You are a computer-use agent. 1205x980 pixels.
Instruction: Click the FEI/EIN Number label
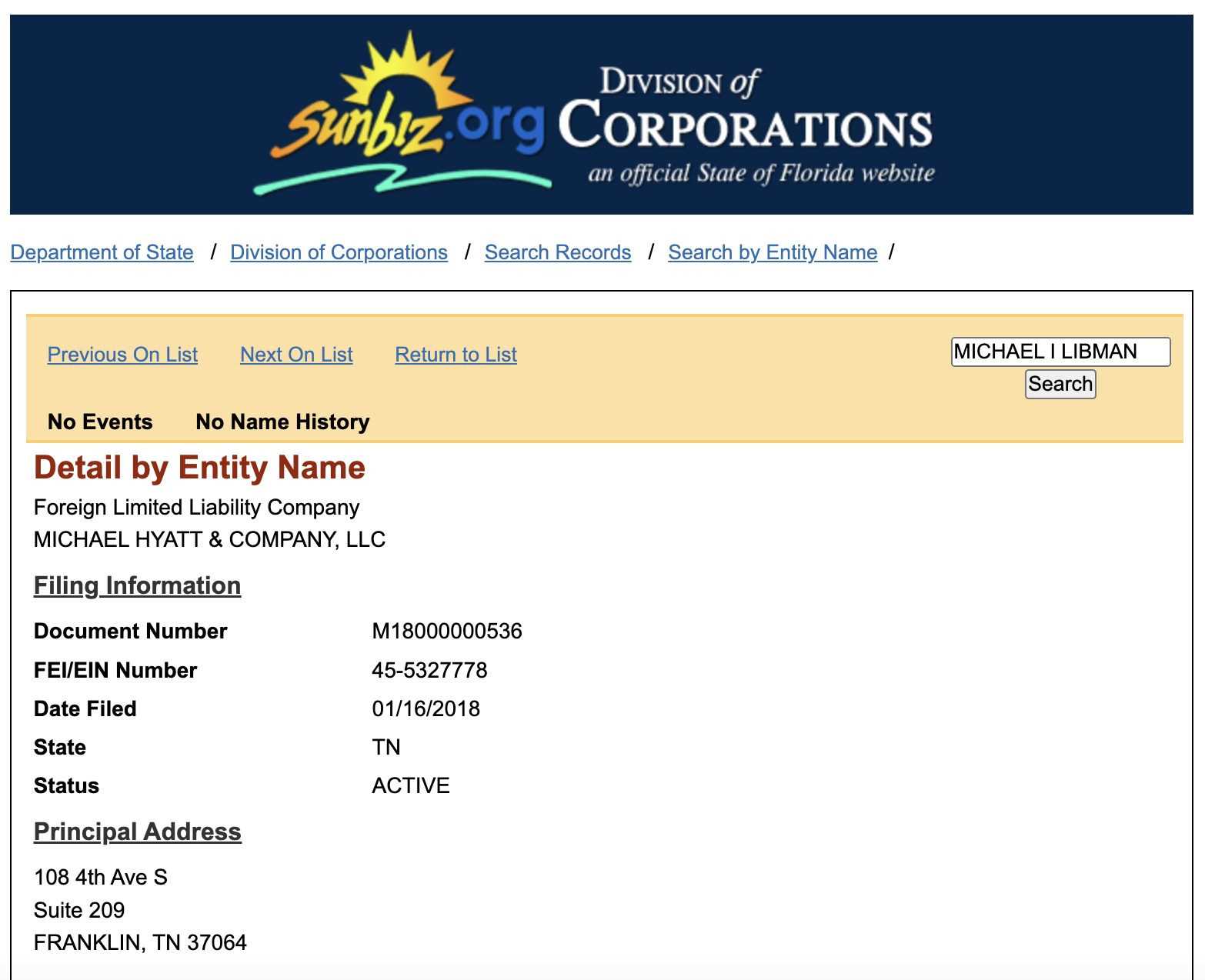coord(115,671)
